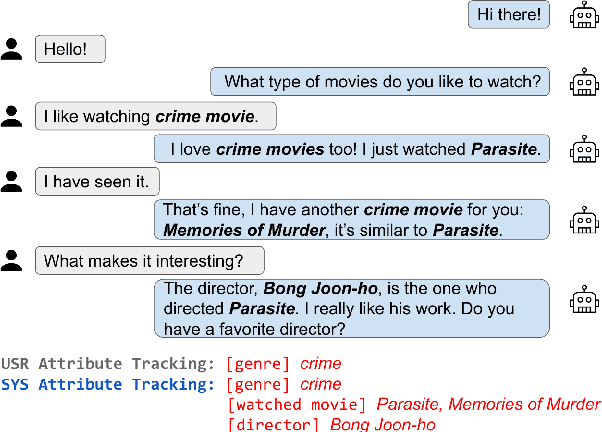602x432 pixels.
Task: Select the 'I have seen it.' bubble
Action: pos(97,182)
